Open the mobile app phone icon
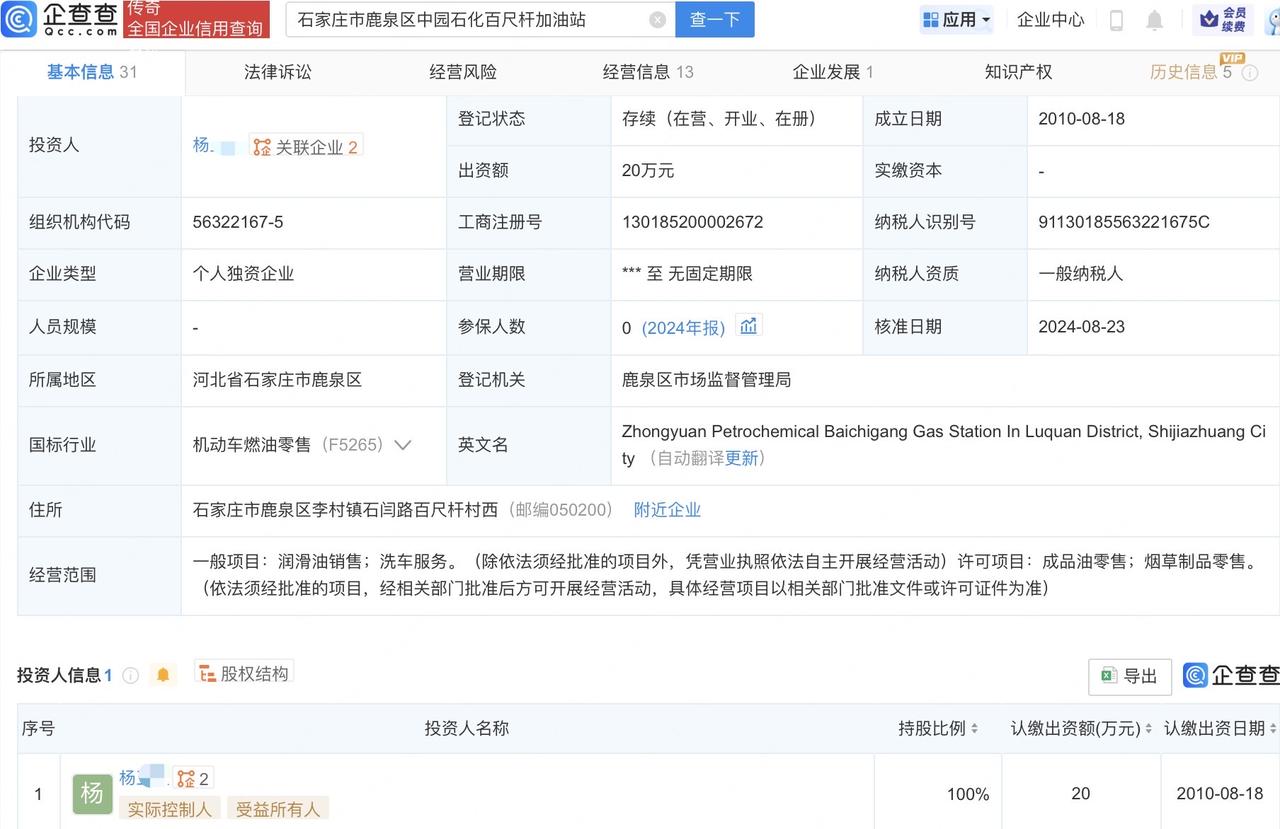The image size is (1280, 829). point(1117,20)
